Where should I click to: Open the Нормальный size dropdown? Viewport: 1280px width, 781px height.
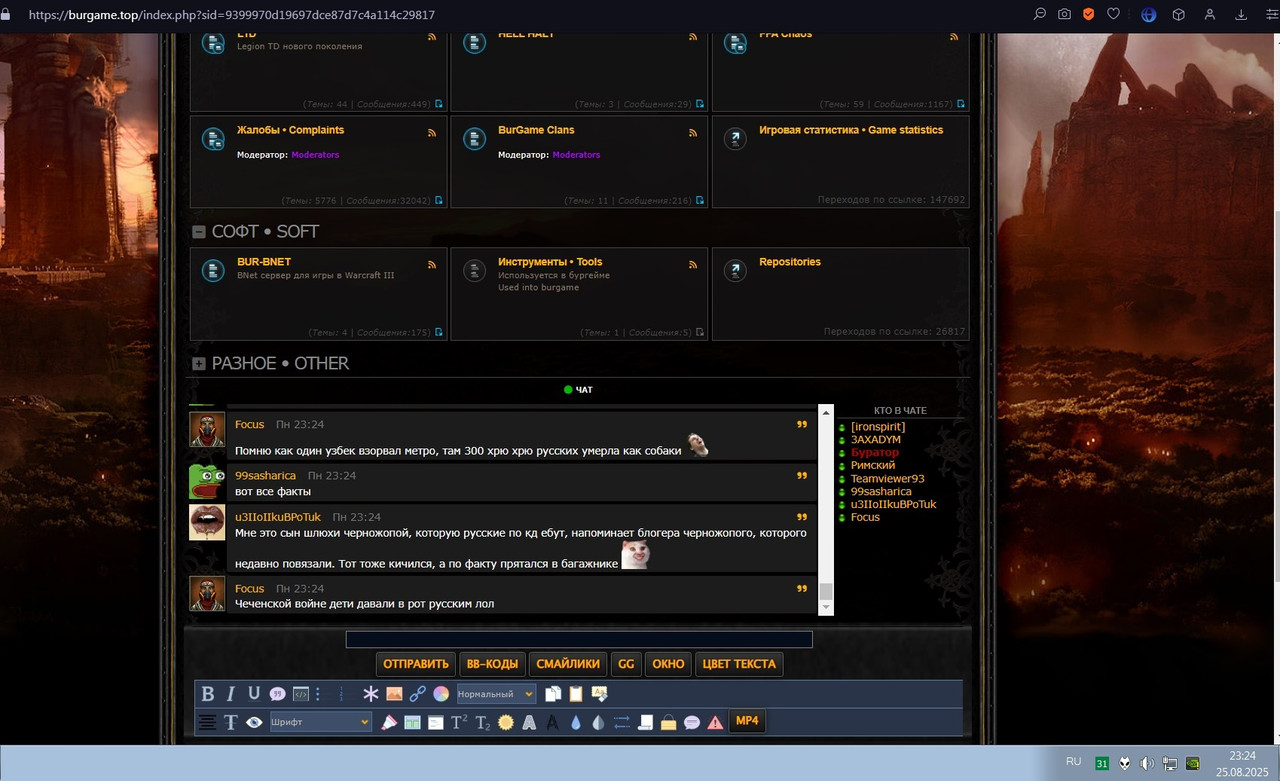[496, 694]
